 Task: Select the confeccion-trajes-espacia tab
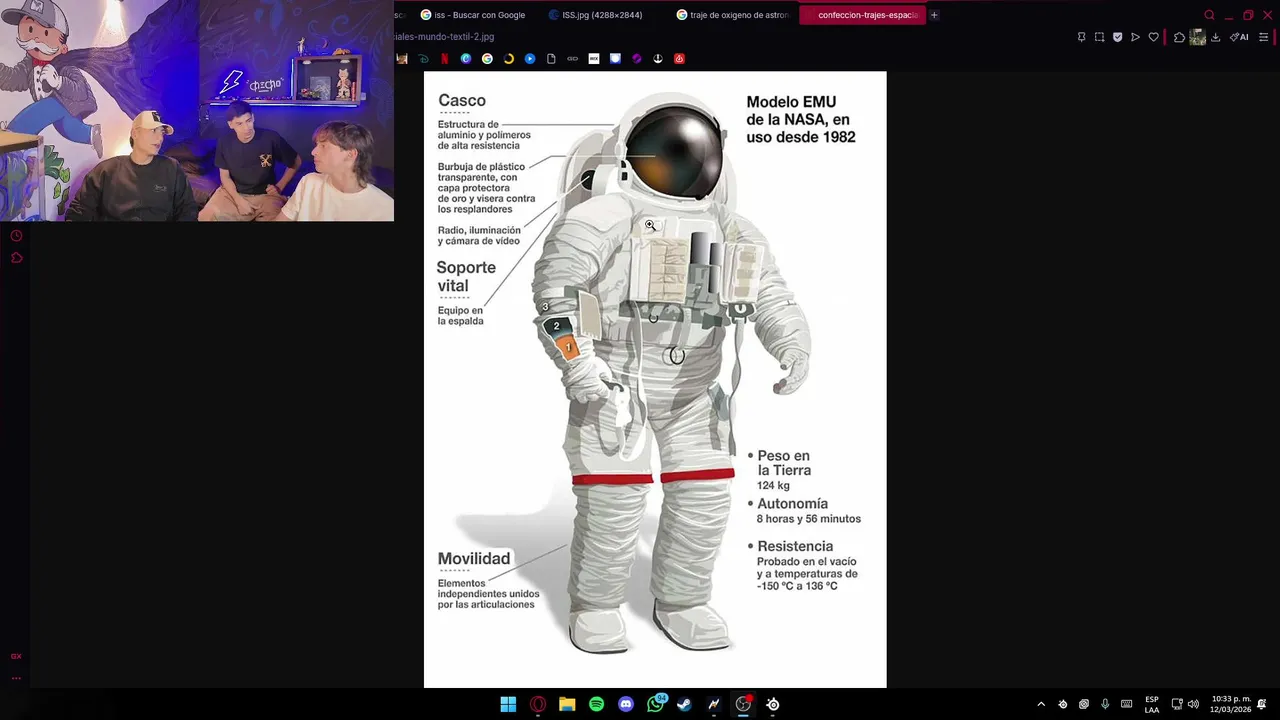click(x=862, y=15)
